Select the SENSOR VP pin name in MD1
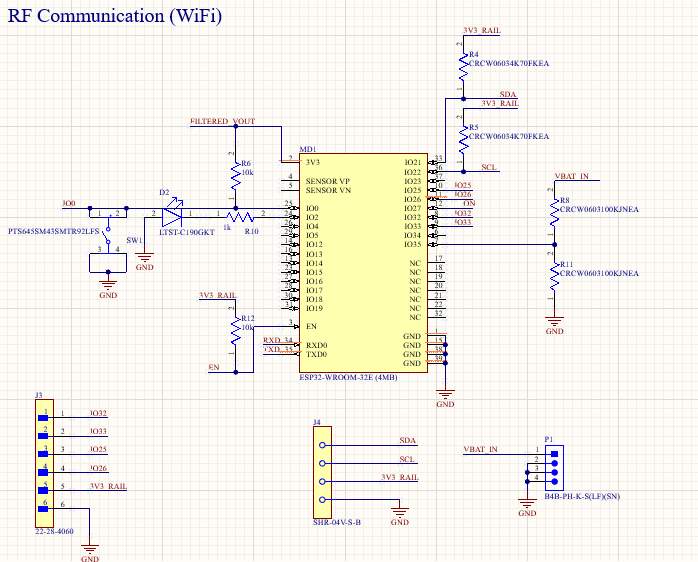 point(328,181)
